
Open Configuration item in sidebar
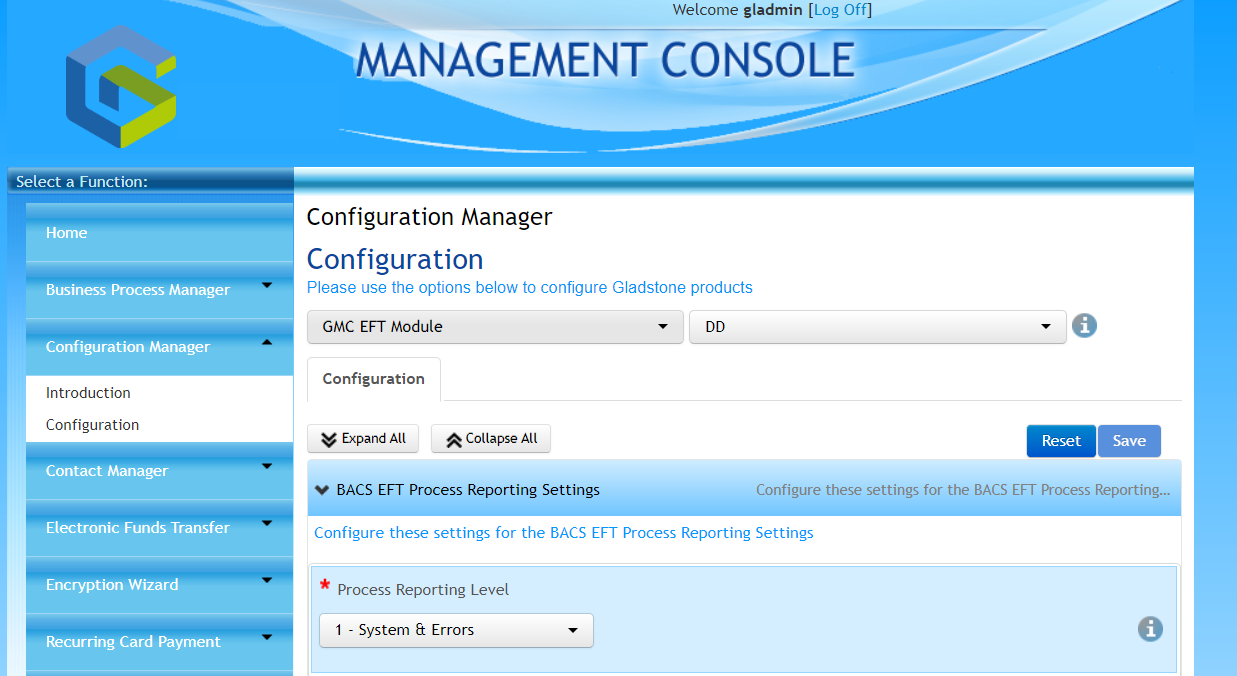click(x=92, y=425)
